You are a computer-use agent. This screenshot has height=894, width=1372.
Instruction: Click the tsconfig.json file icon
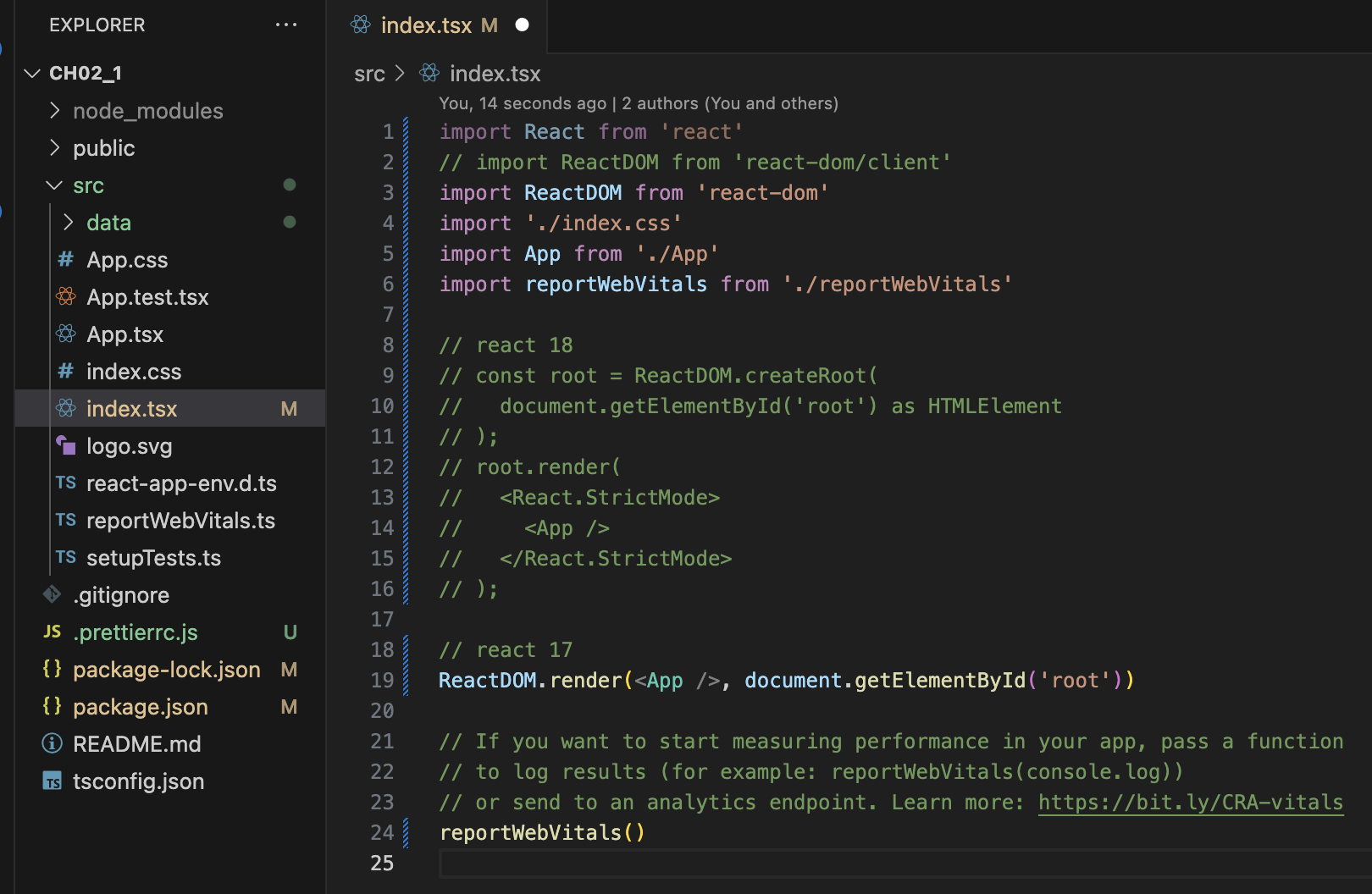pyautogui.click(x=52, y=781)
